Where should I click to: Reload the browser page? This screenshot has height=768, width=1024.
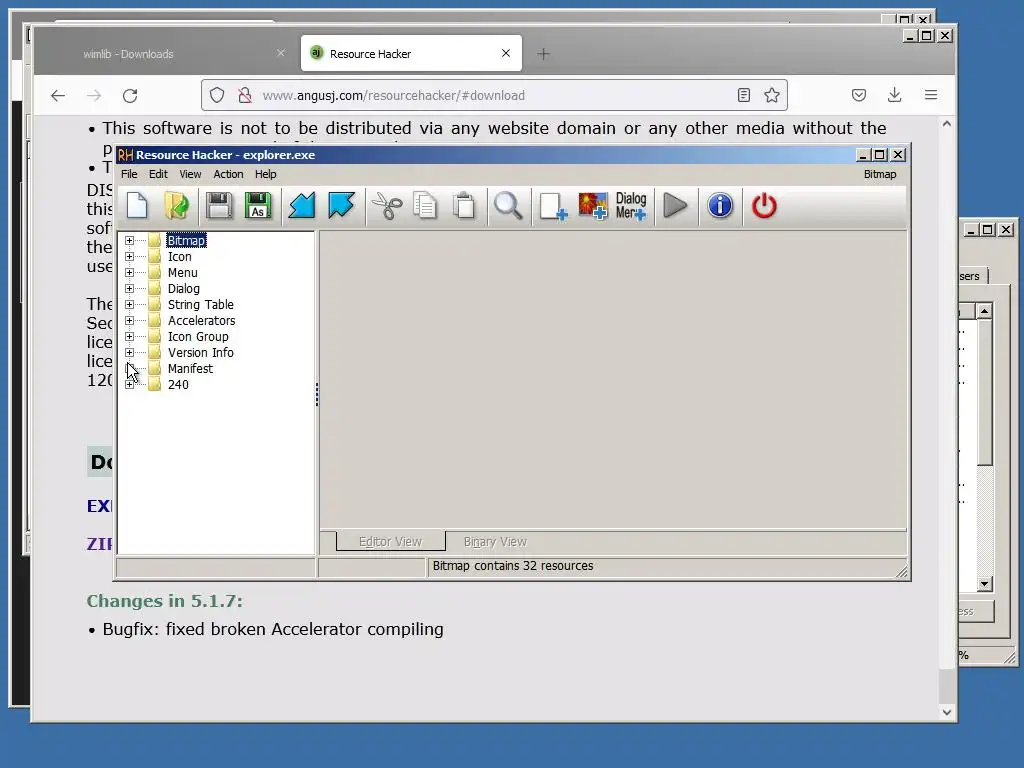pos(130,95)
